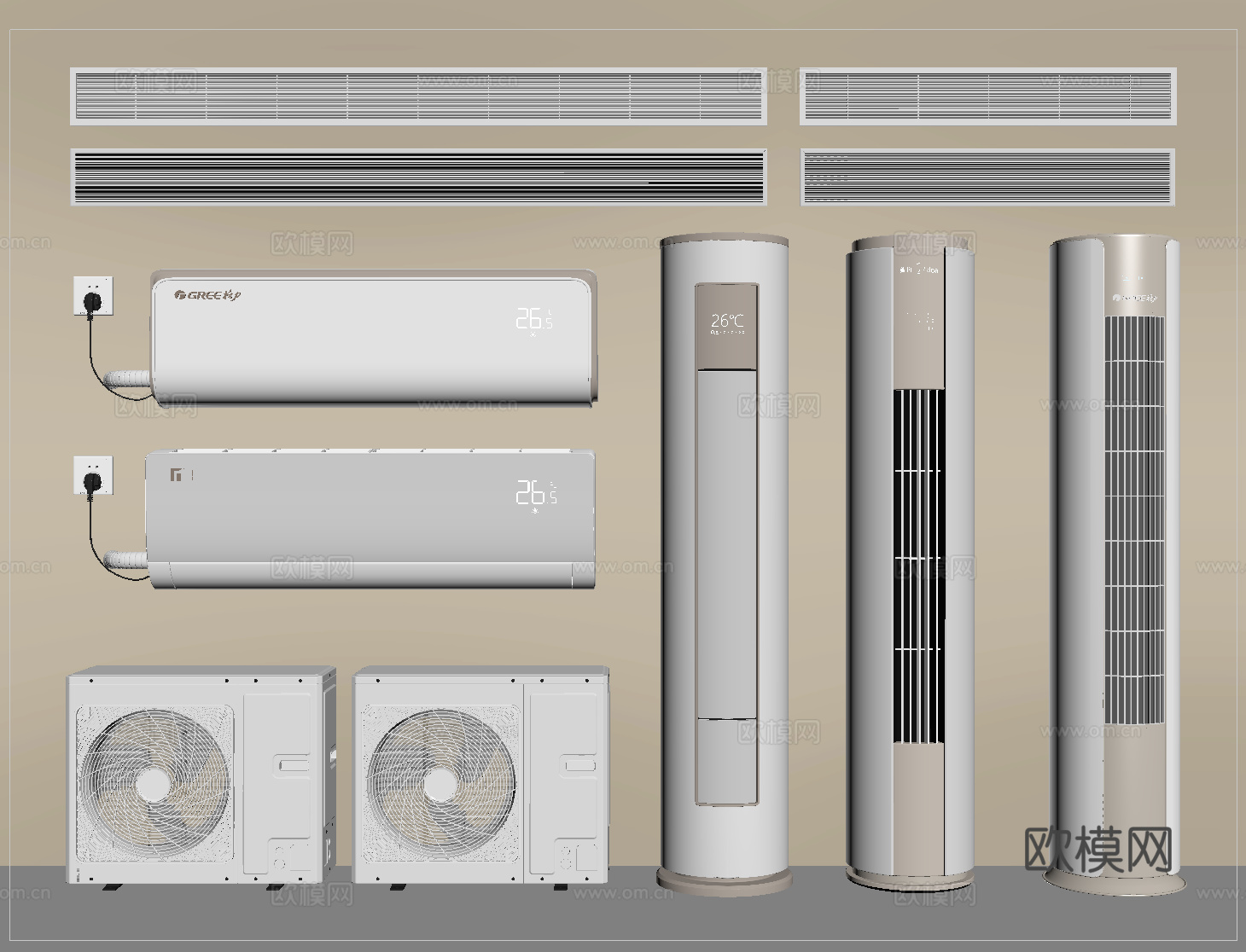Select the short white vent grille at top right
Viewport: 1246px width, 952px height.
988,96
